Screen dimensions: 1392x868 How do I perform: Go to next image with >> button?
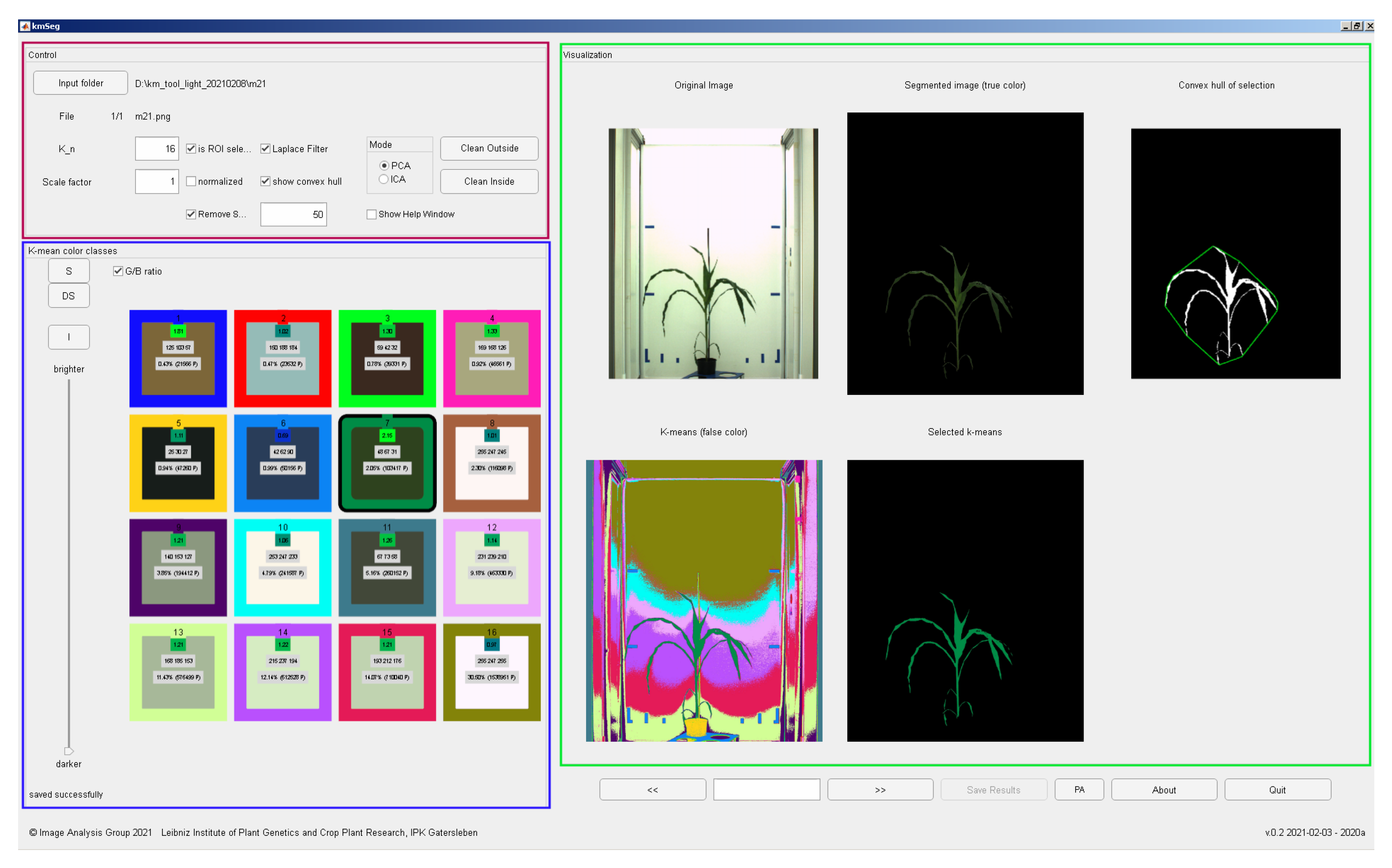click(x=880, y=789)
